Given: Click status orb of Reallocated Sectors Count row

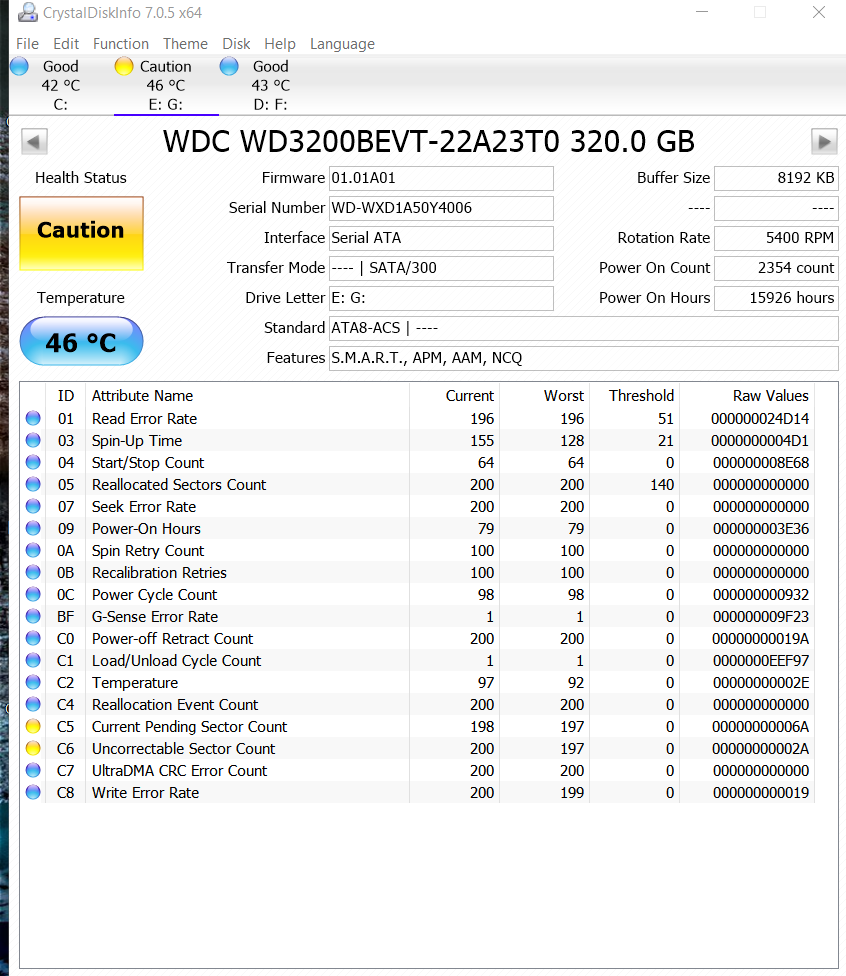Looking at the screenshot, I should point(33,484).
